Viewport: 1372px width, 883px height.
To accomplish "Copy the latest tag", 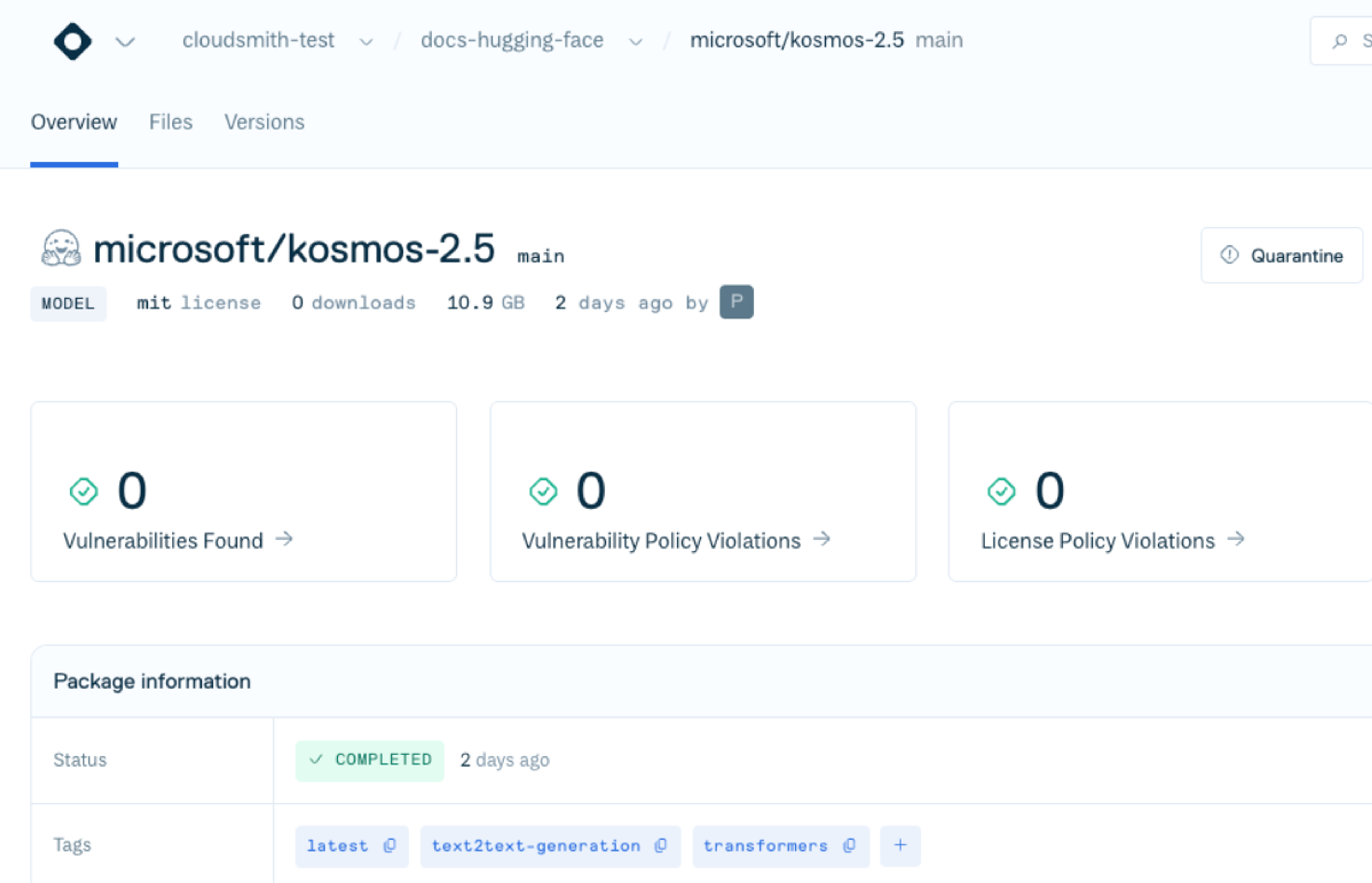I will coord(390,846).
